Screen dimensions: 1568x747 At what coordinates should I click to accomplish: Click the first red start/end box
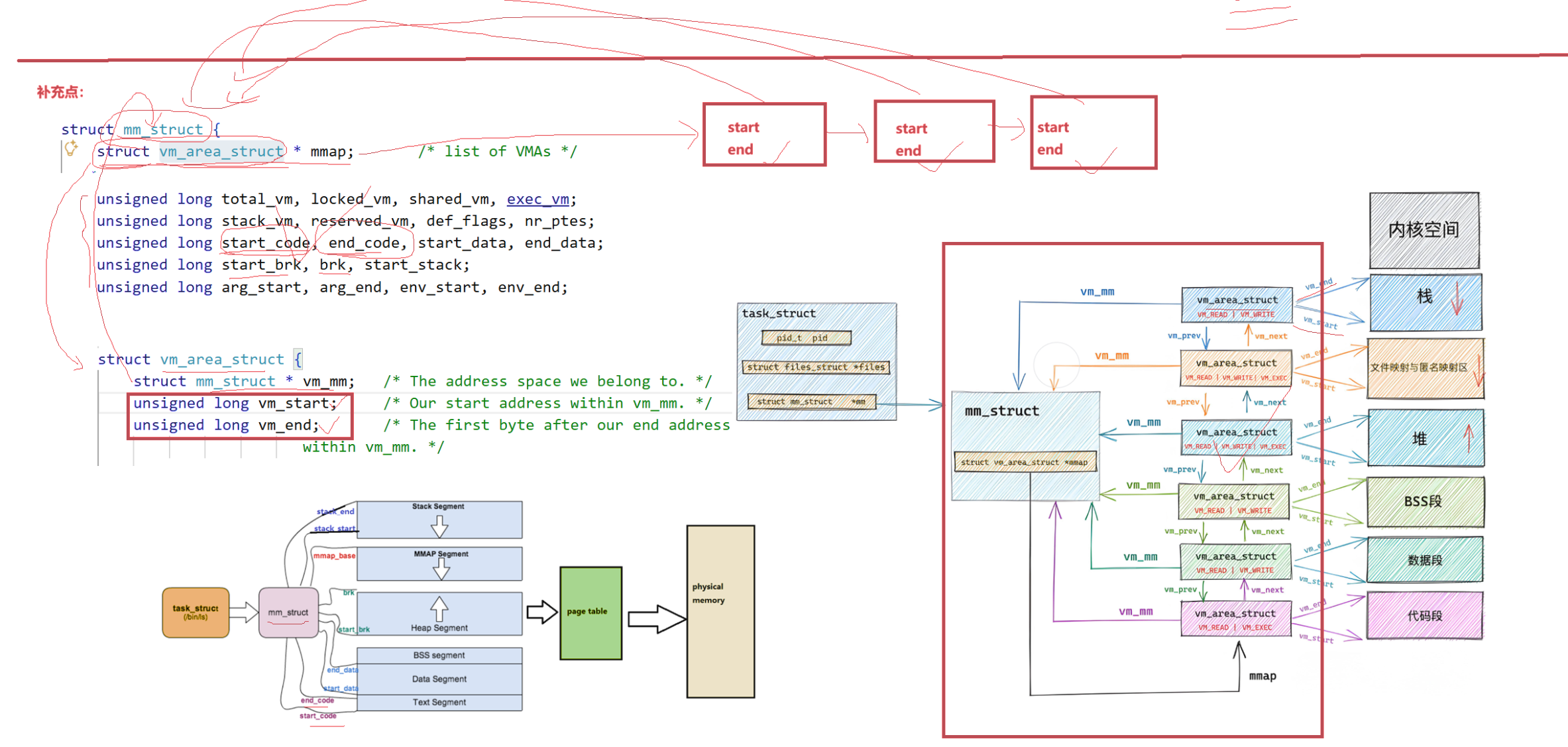[x=764, y=135]
